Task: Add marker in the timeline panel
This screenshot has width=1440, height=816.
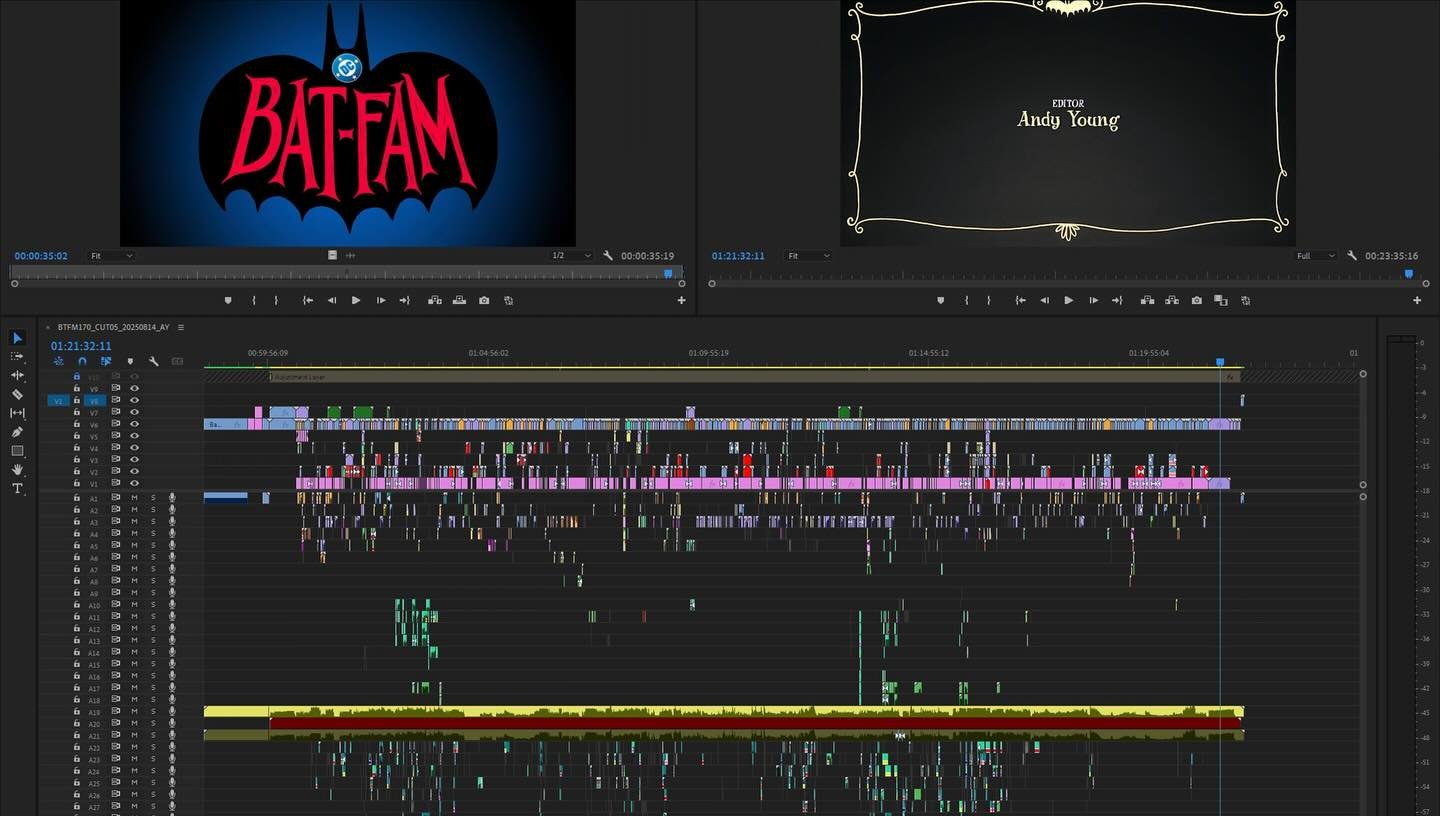Action: click(x=130, y=361)
